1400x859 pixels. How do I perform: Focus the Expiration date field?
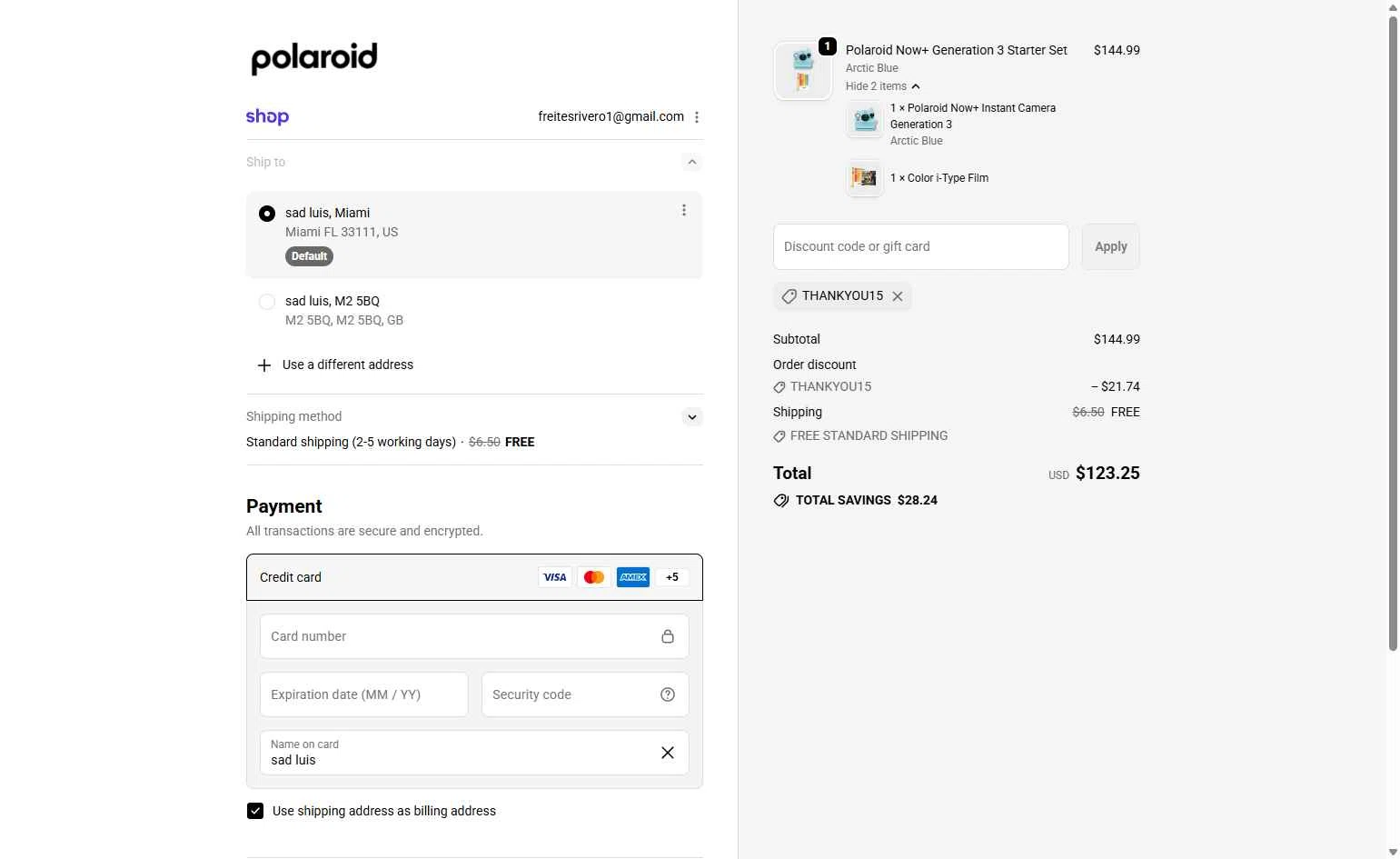coord(363,694)
